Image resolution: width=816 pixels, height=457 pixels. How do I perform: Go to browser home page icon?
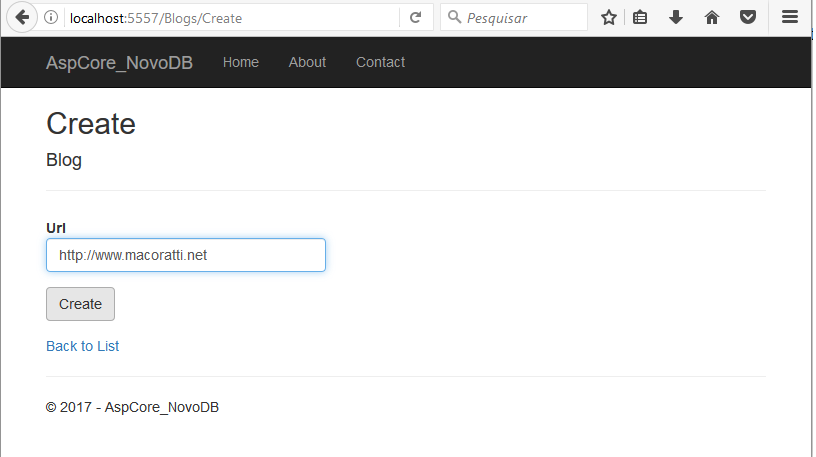pos(711,18)
